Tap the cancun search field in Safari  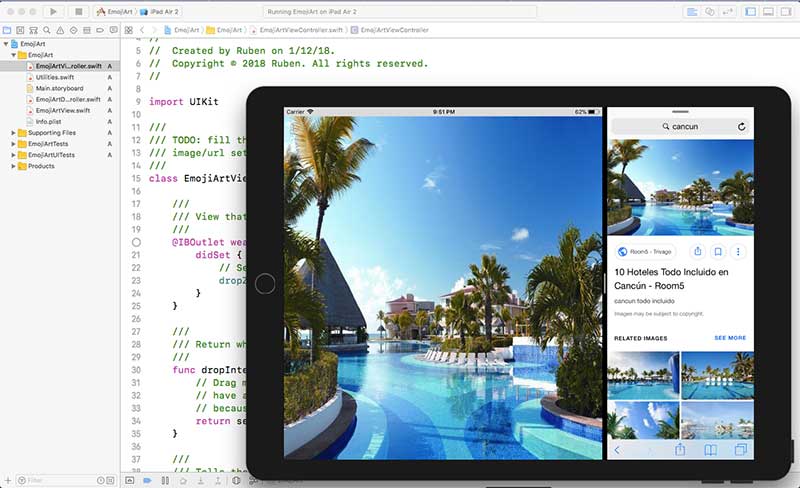tap(680, 127)
